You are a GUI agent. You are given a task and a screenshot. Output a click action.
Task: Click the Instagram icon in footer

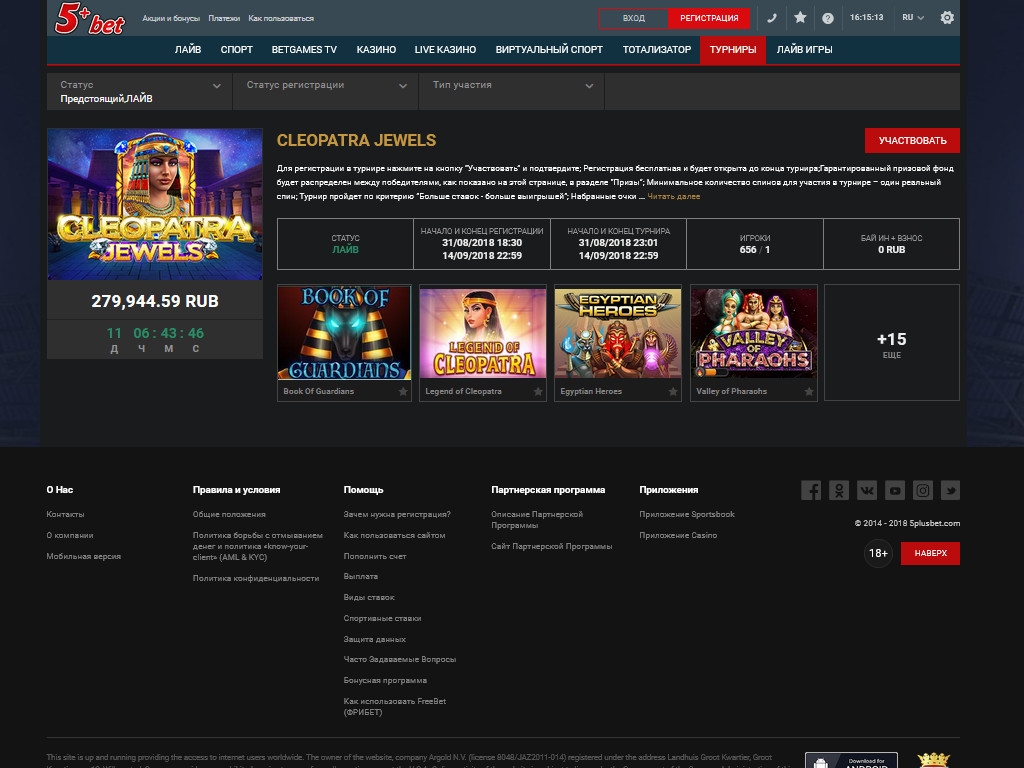pyautogui.click(x=923, y=490)
